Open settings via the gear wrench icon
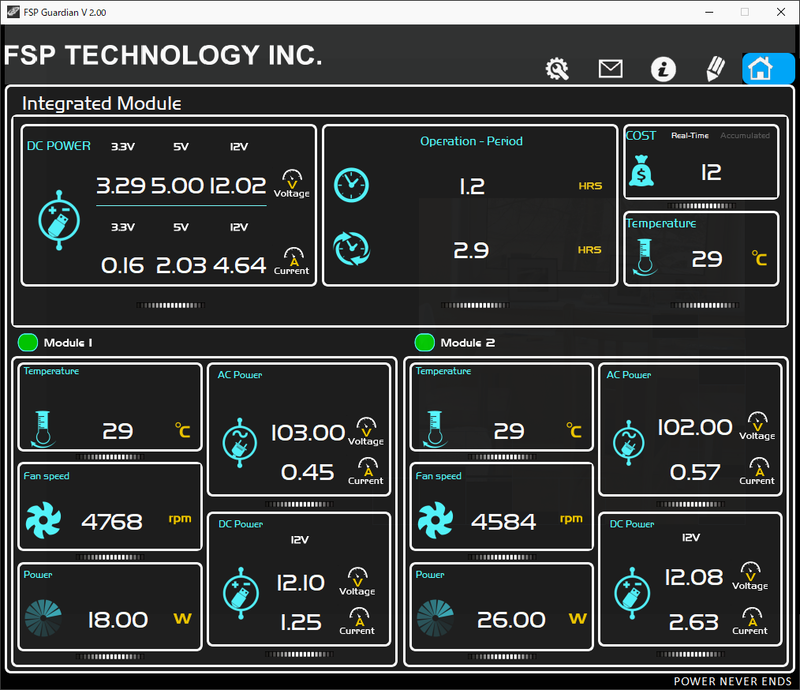Image resolution: width=800 pixels, height=690 pixels. pyautogui.click(x=557, y=68)
